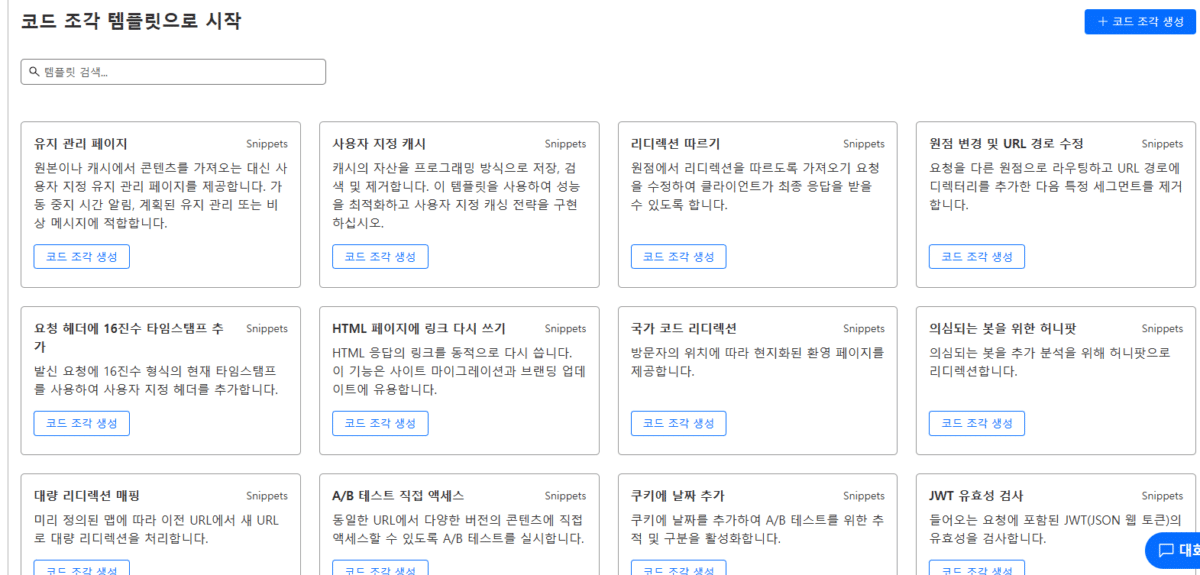Select the 원점 변경 및 URL 경로 수정 title
This screenshot has height=575, width=1200.
(1006, 144)
